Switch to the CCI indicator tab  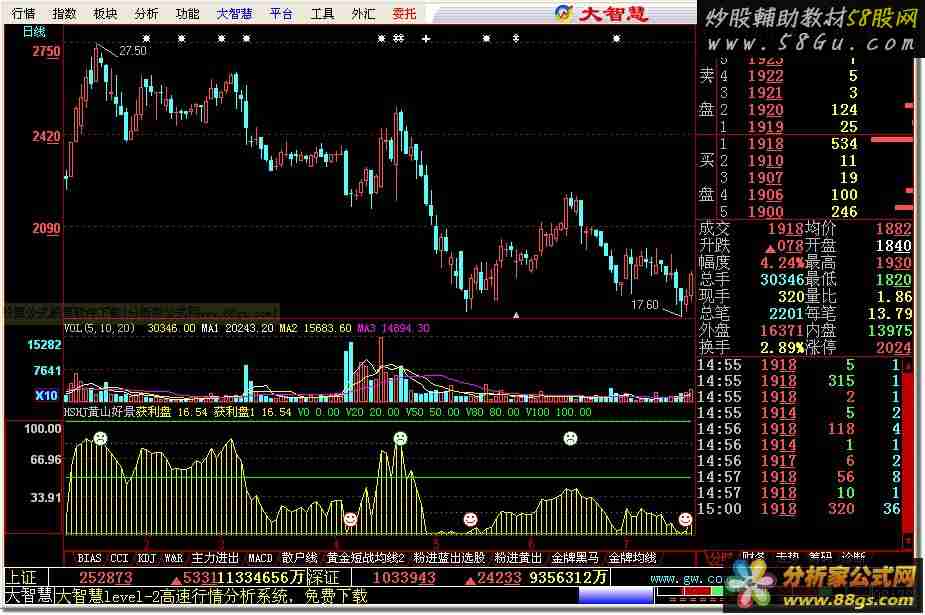[x=119, y=558]
